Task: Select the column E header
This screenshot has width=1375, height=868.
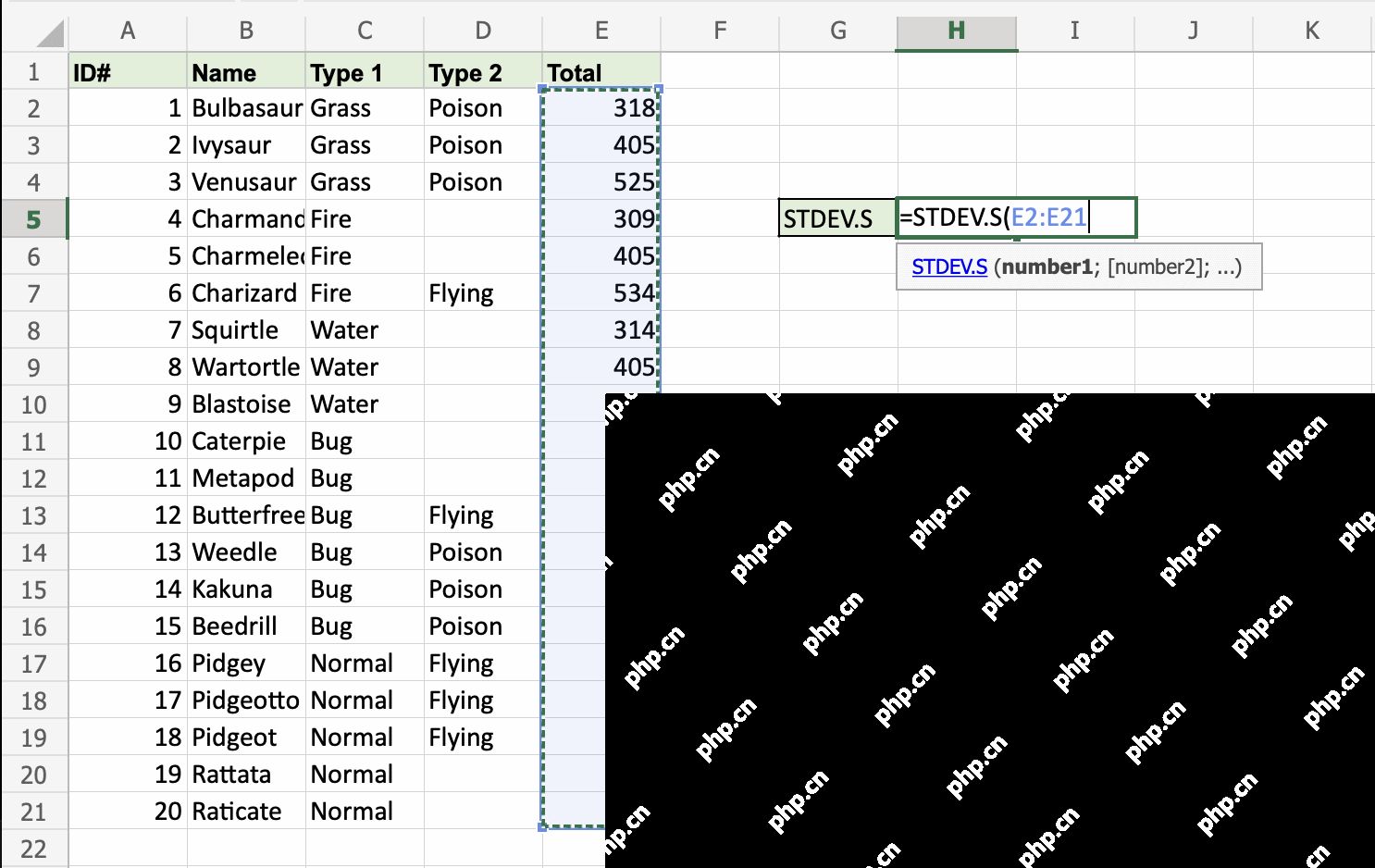Action: point(601,31)
